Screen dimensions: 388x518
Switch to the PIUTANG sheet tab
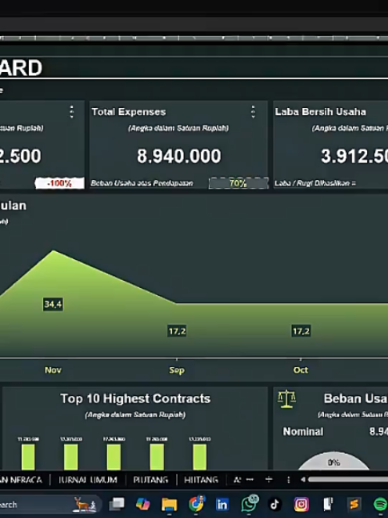click(x=151, y=480)
